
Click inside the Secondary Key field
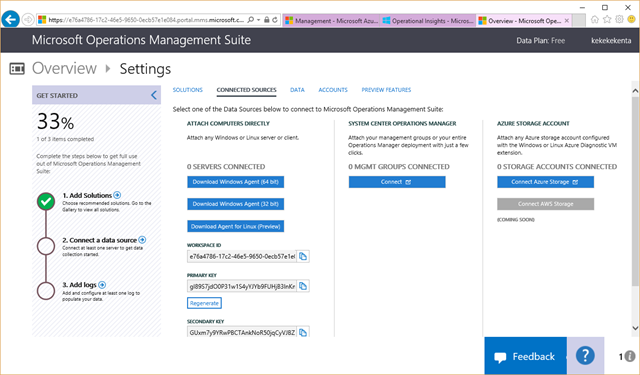(242, 332)
